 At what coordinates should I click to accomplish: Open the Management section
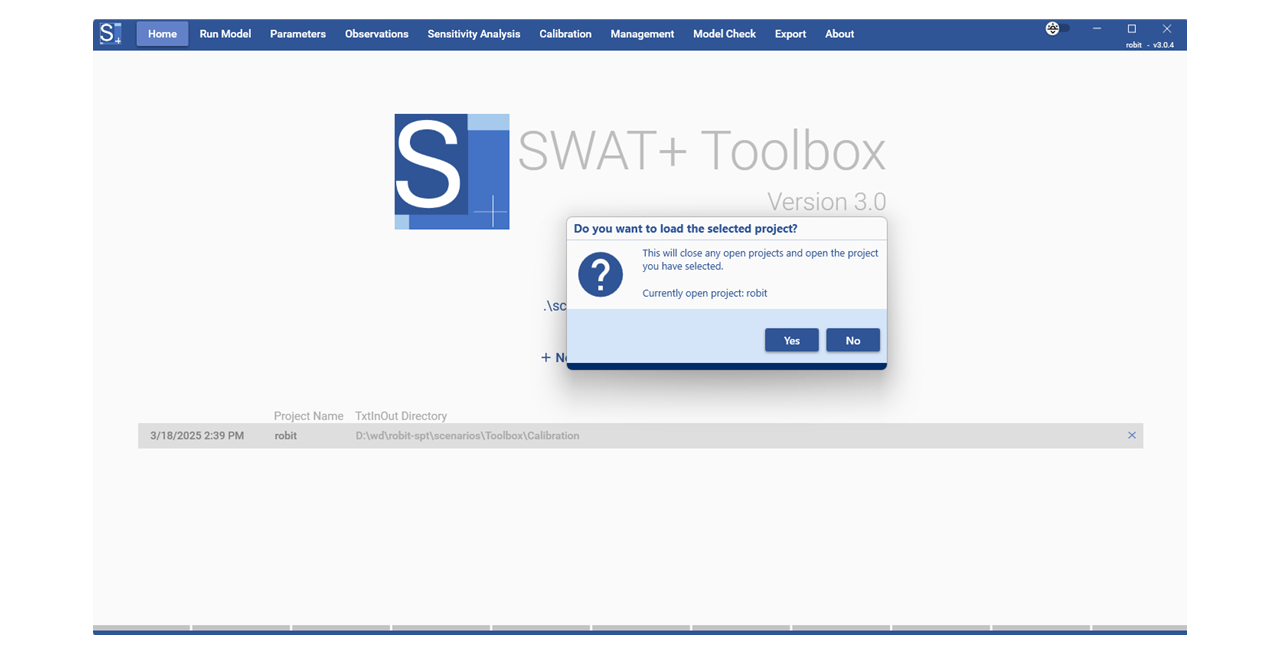click(642, 34)
